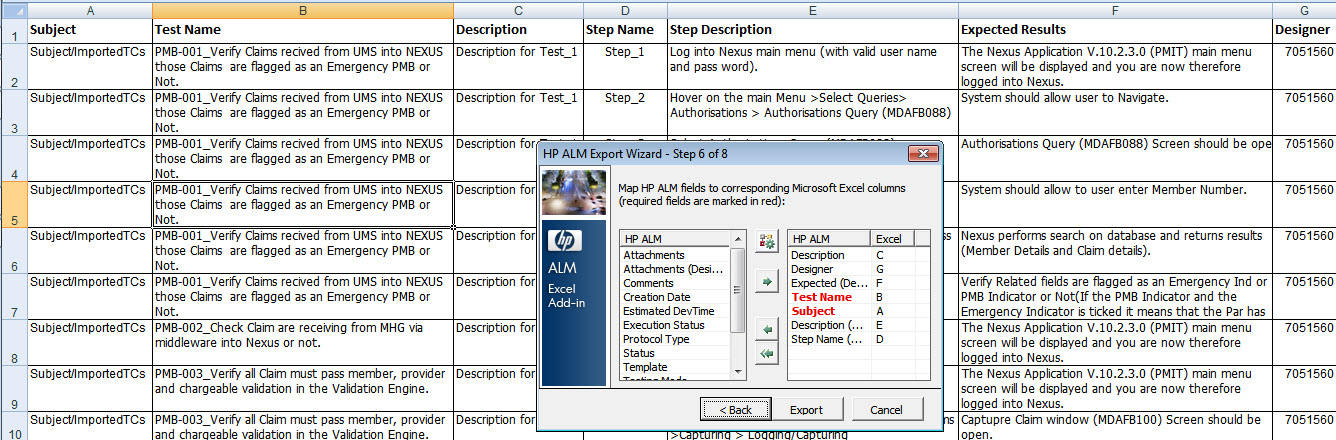Select Attachments (Desi... in the field list
1336x440 pixels.
[675, 269]
